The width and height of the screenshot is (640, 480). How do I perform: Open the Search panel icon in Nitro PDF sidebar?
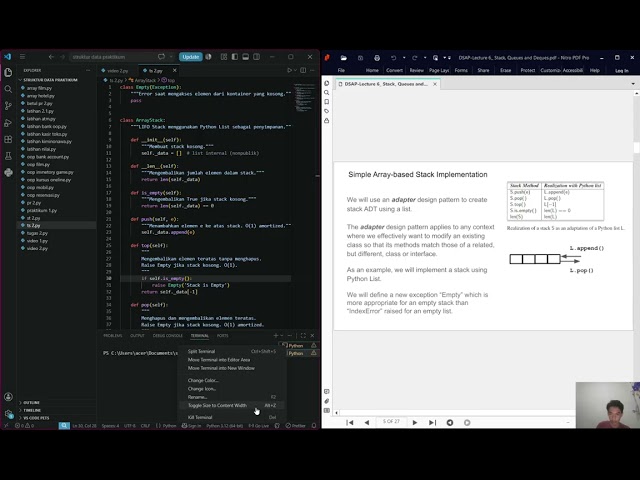point(327,93)
